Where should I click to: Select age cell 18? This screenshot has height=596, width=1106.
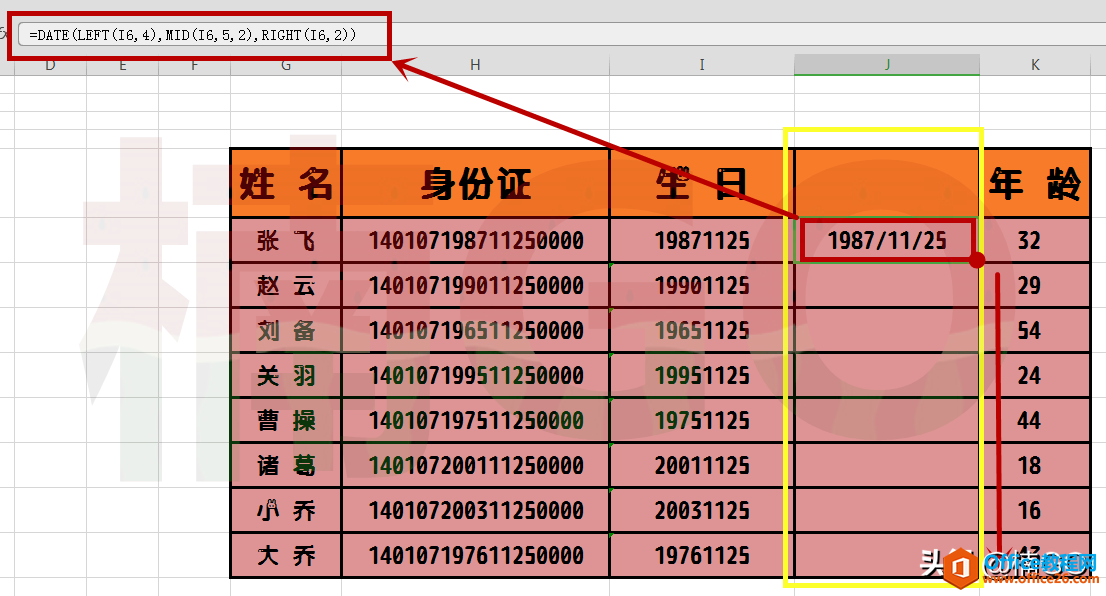tap(1035, 466)
